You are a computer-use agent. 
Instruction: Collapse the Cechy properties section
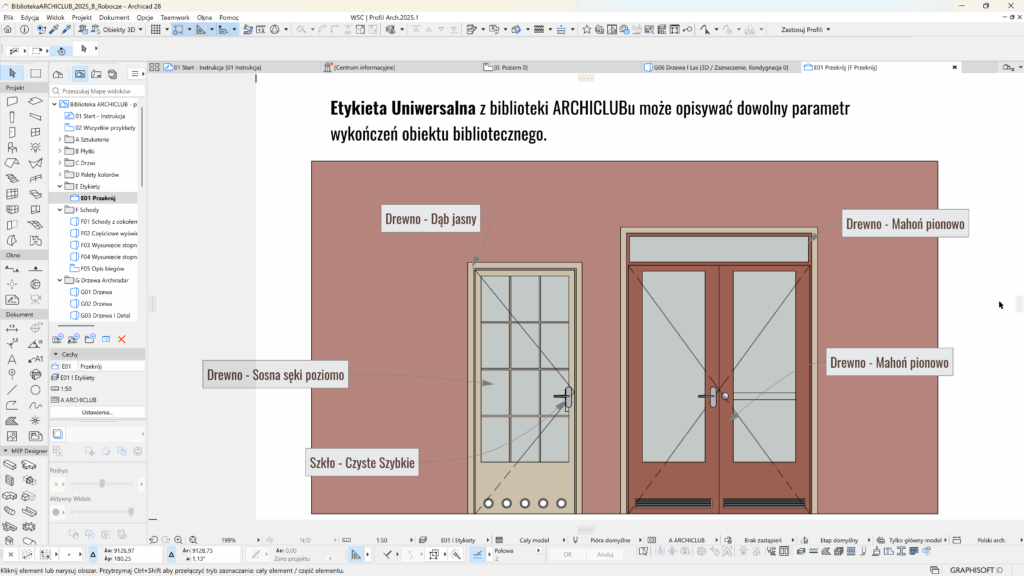pyautogui.click(x=54, y=354)
